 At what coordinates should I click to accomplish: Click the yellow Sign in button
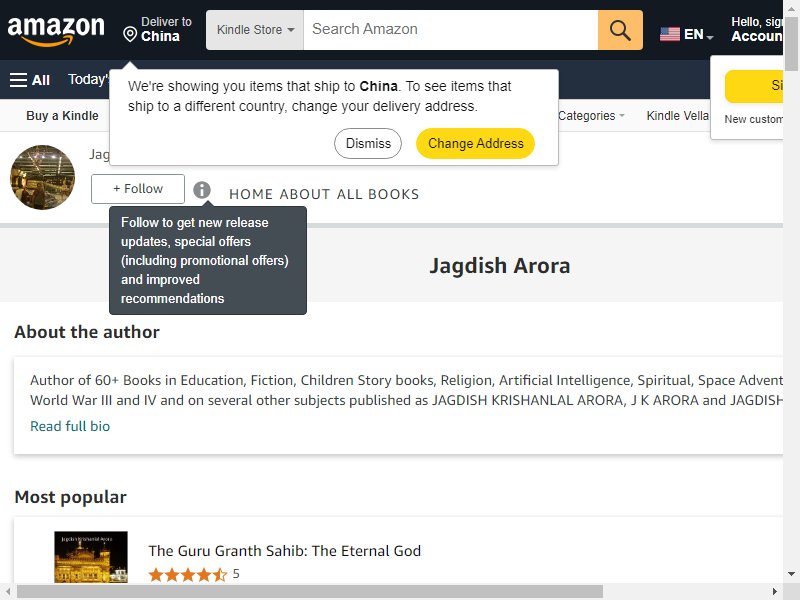754,86
